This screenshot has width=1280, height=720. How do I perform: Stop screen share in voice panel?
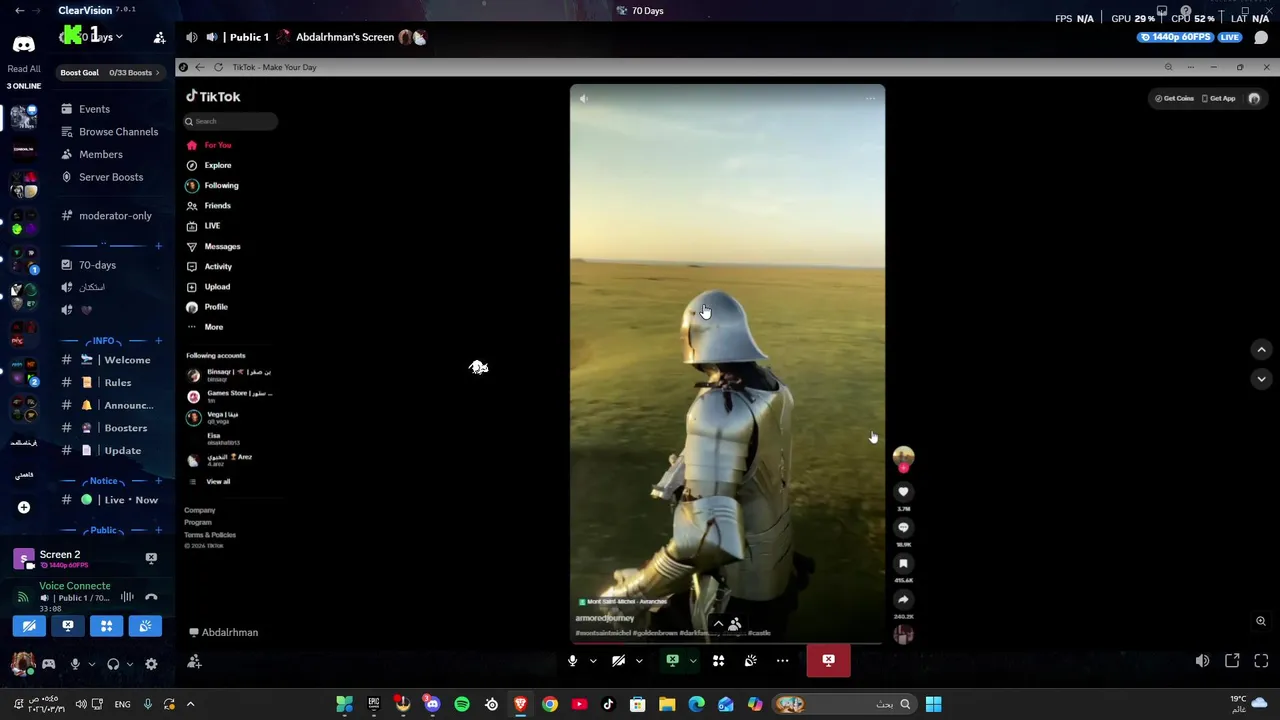point(68,626)
